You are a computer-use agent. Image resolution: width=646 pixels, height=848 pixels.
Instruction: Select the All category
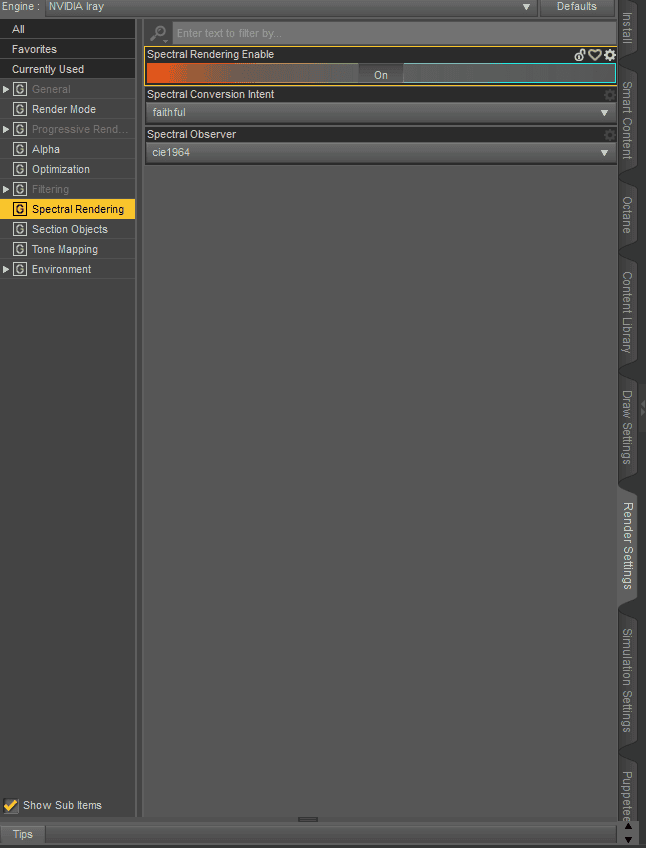point(68,29)
